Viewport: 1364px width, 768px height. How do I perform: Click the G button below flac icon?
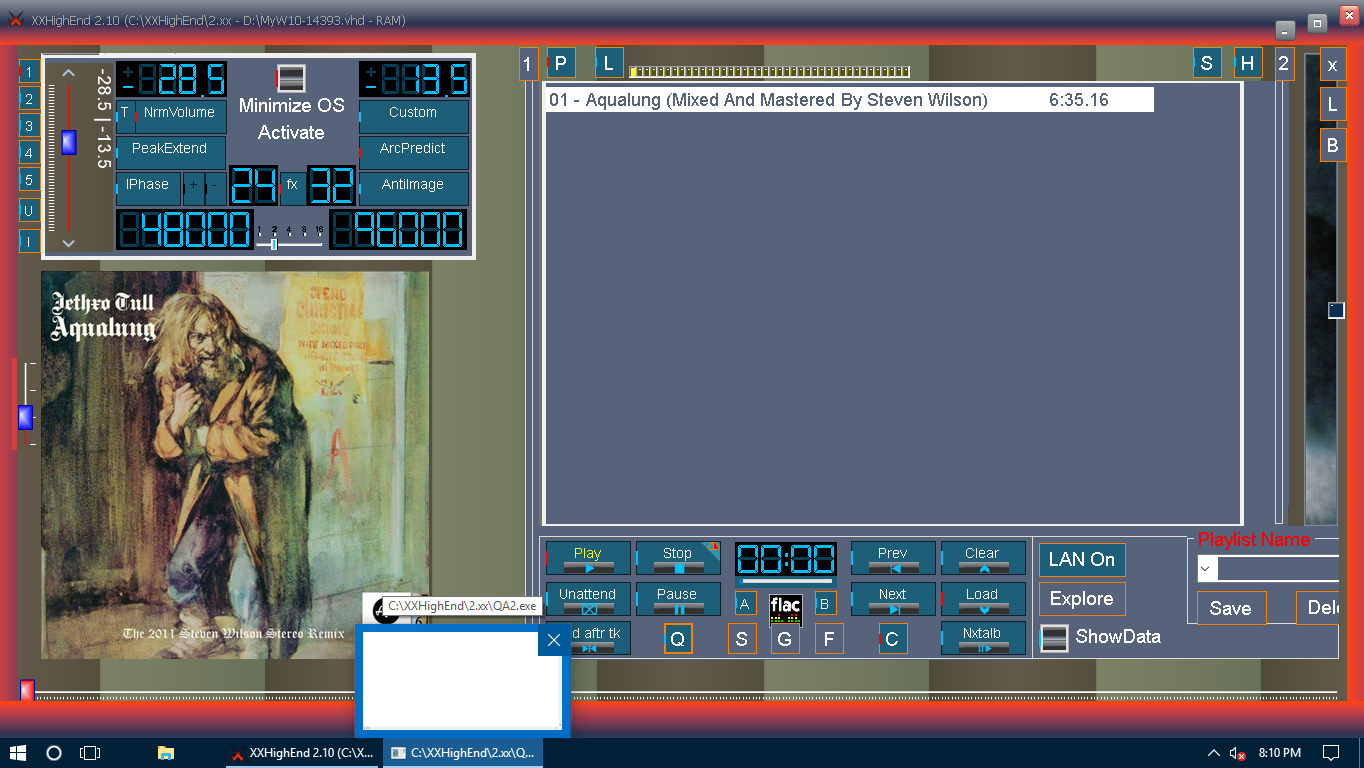785,639
